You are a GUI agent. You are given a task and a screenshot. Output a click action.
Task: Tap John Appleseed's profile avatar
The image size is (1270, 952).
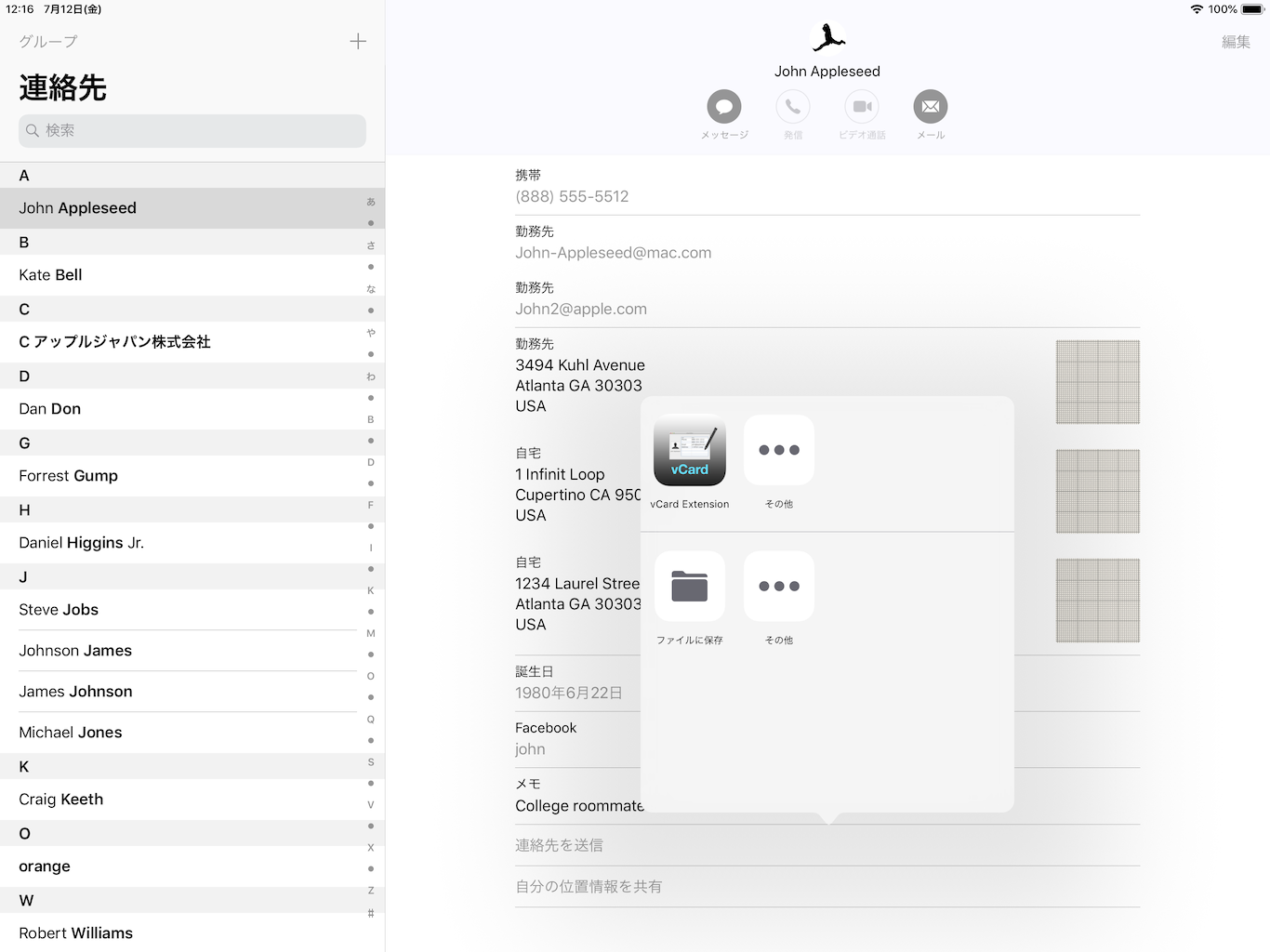click(827, 37)
